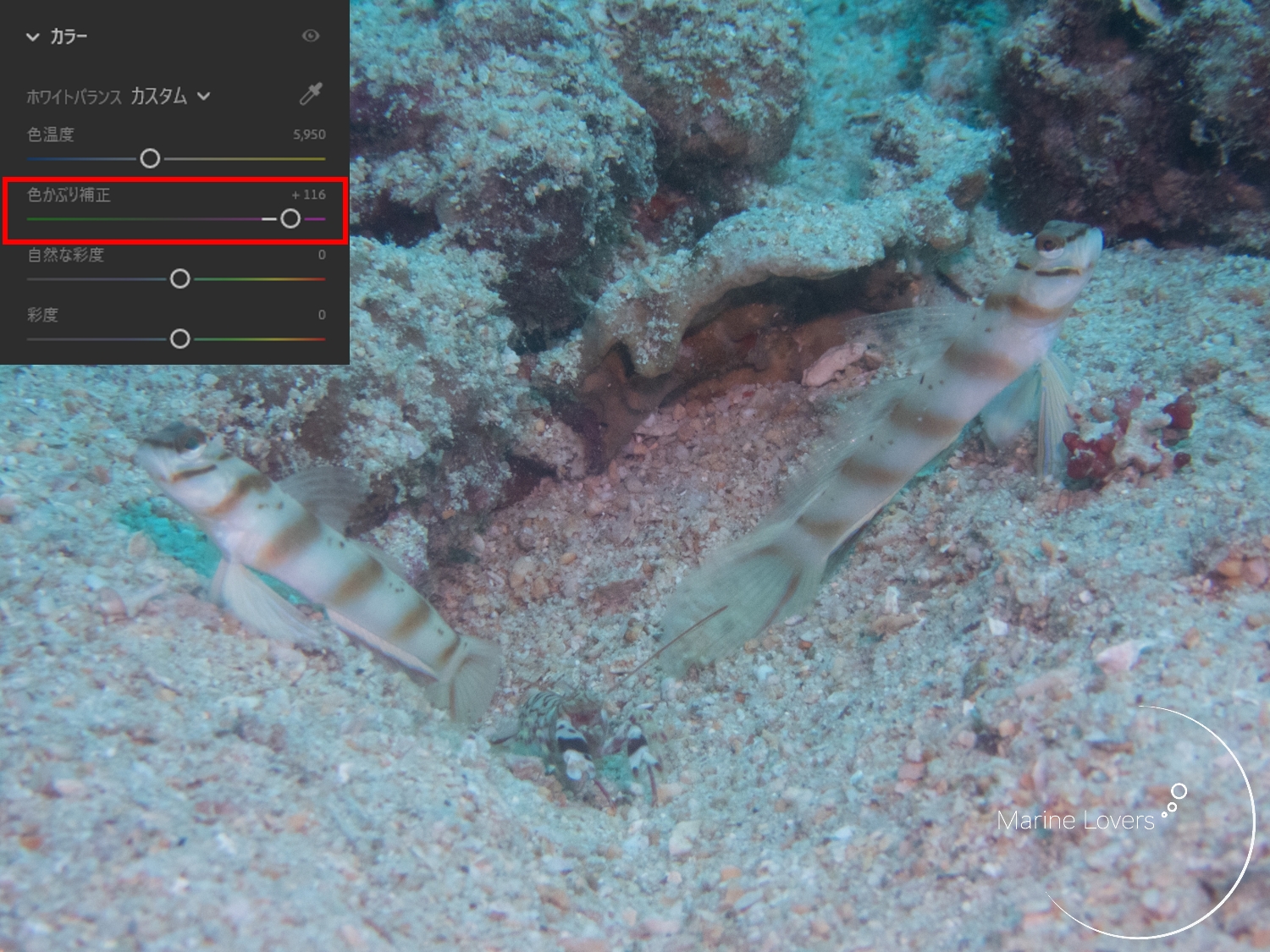Image resolution: width=1270 pixels, height=952 pixels.
Task: Click the 彩度 slider handle
Action: pos(180,339)
